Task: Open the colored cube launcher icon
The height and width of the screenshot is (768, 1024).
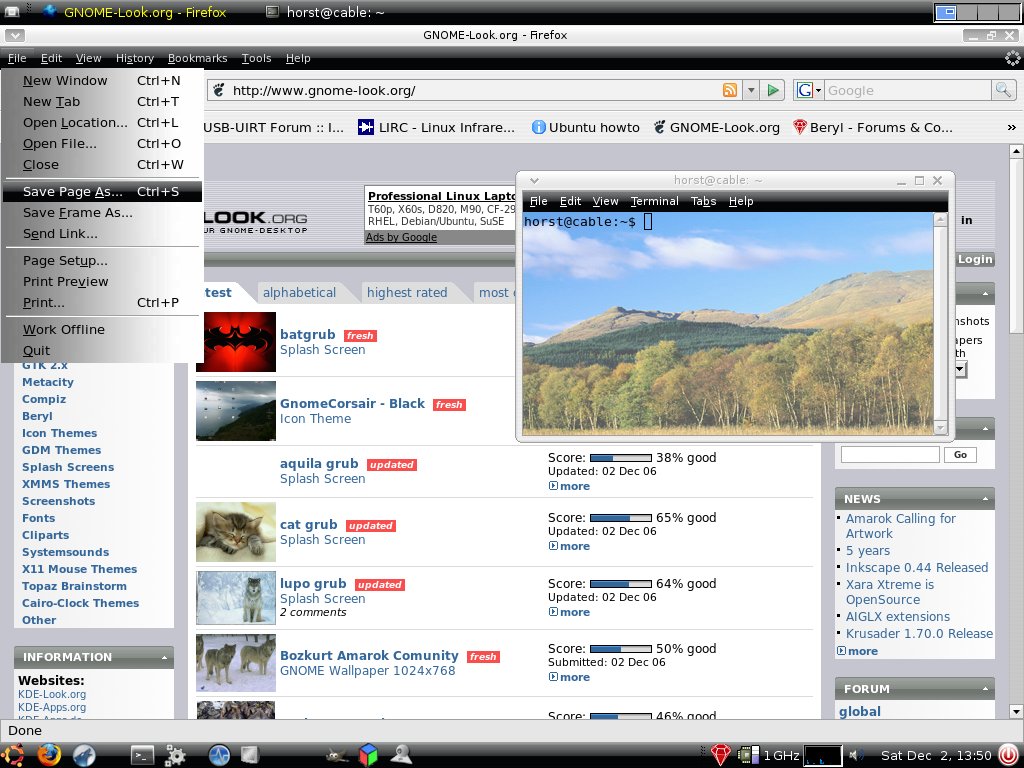Action: click(368, 755)
